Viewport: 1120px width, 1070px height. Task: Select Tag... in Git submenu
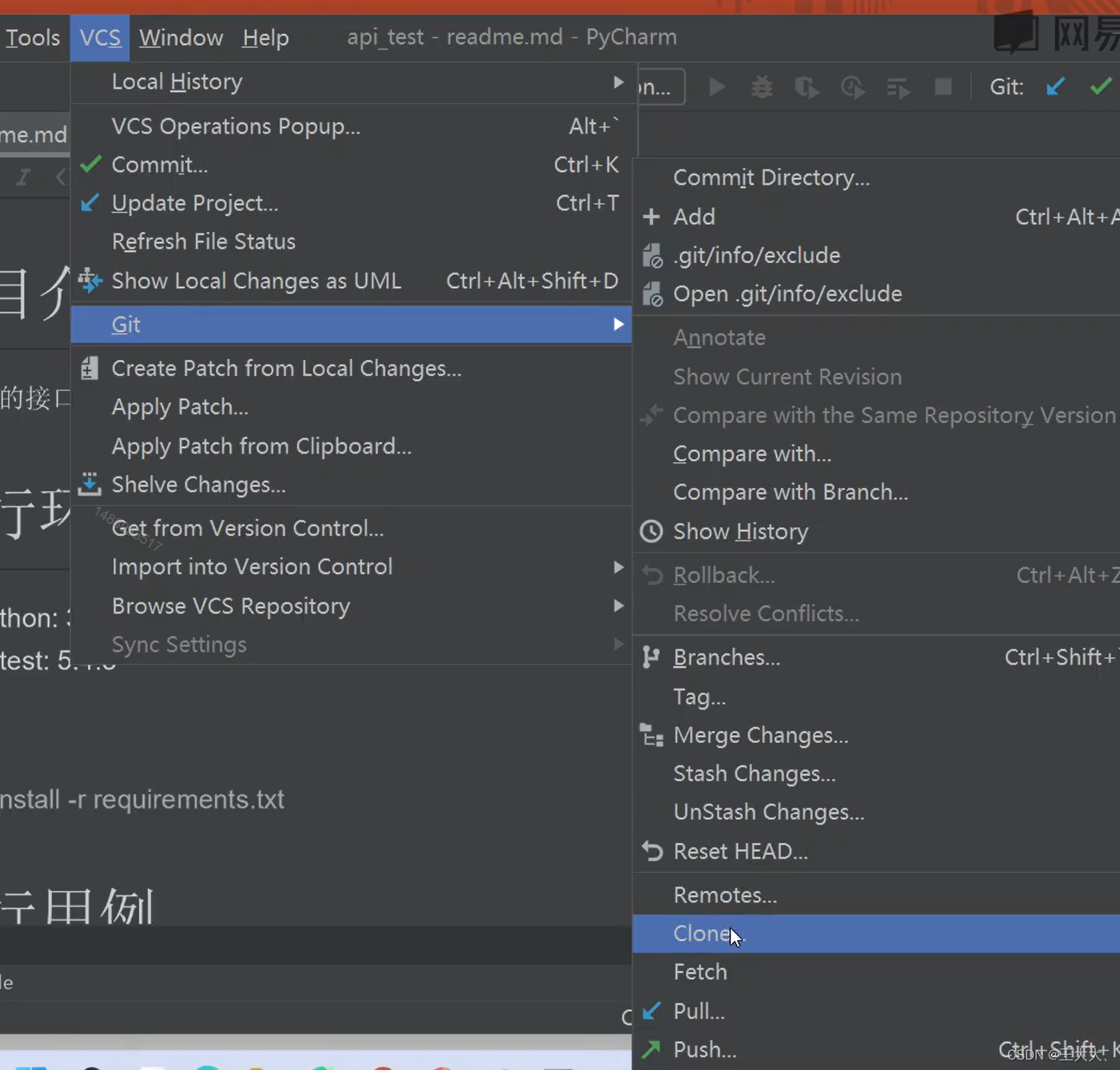[876, 697]
